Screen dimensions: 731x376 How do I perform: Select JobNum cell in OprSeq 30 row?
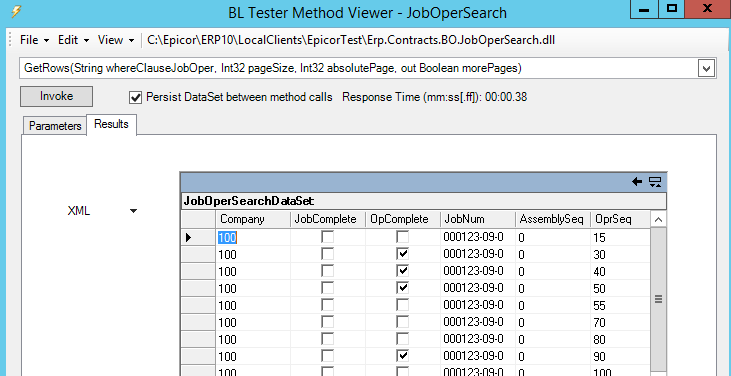point(478,254)
